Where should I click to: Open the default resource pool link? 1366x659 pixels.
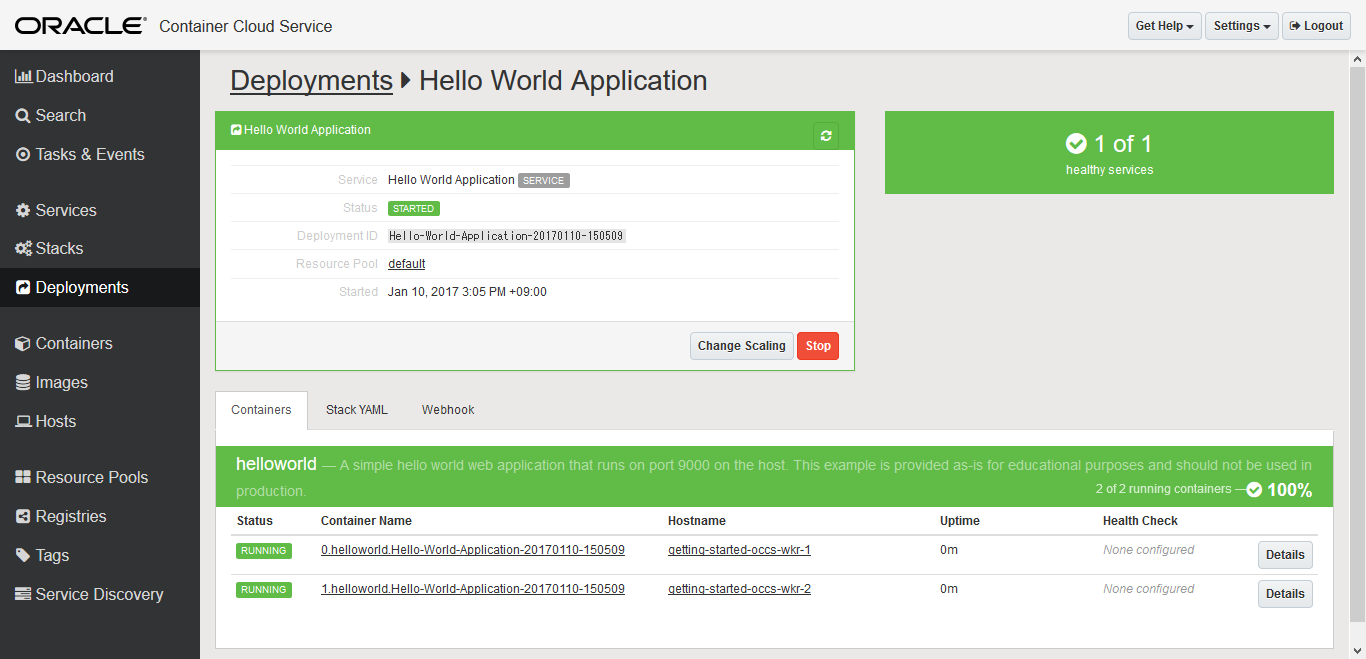pyautogui.click(x=407, y=264)
